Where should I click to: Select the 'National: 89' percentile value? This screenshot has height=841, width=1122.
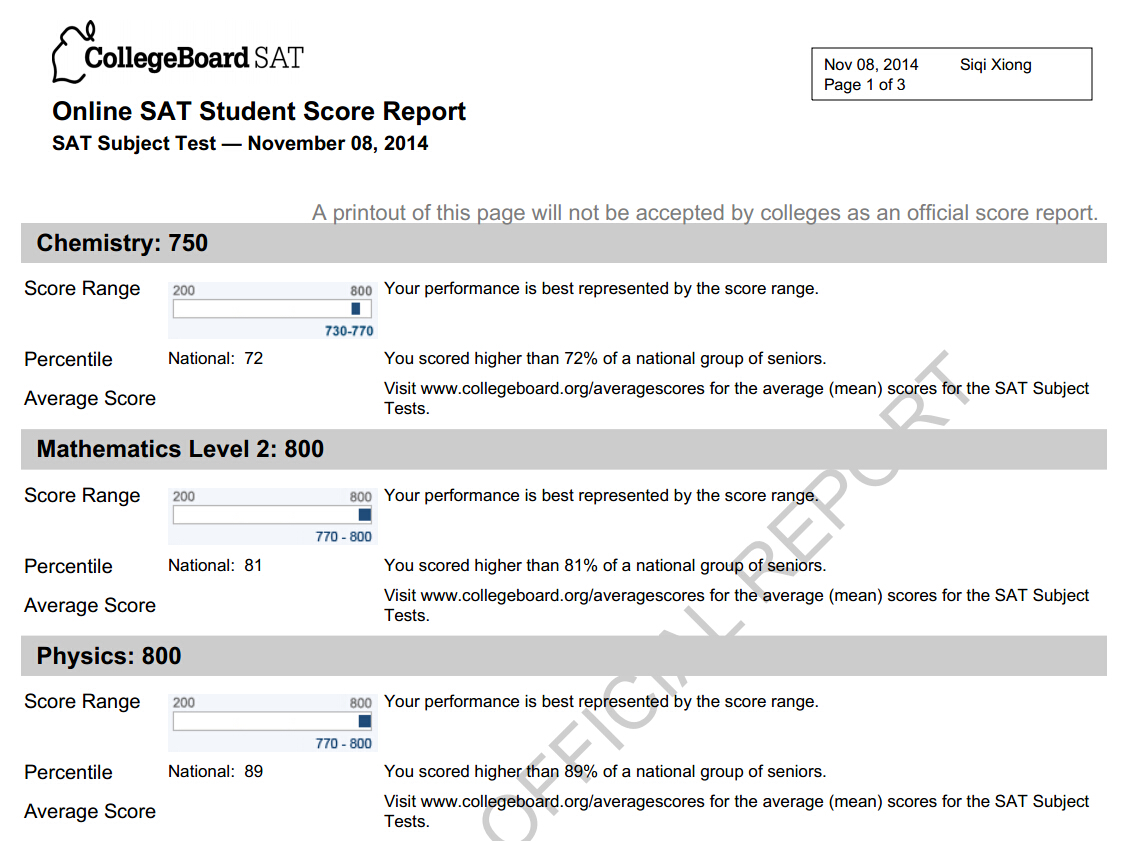pyautogui.click(x=215, y=772)
